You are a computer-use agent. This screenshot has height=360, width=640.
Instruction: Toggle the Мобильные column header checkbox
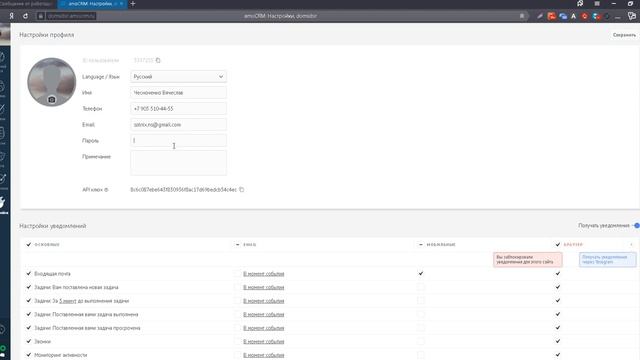[x=421, y=244]
